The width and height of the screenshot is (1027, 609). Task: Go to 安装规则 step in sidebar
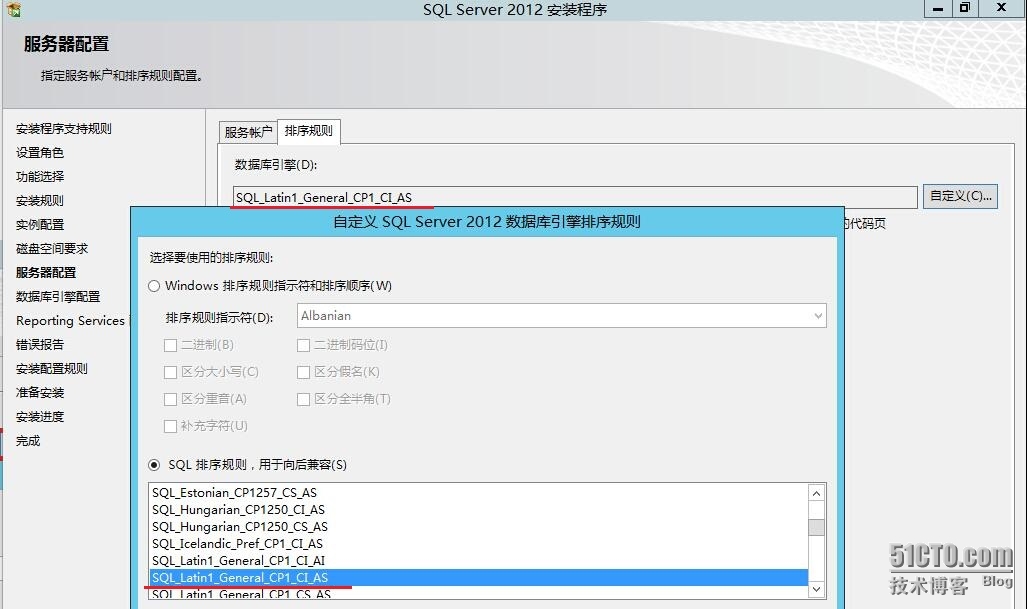40,200
